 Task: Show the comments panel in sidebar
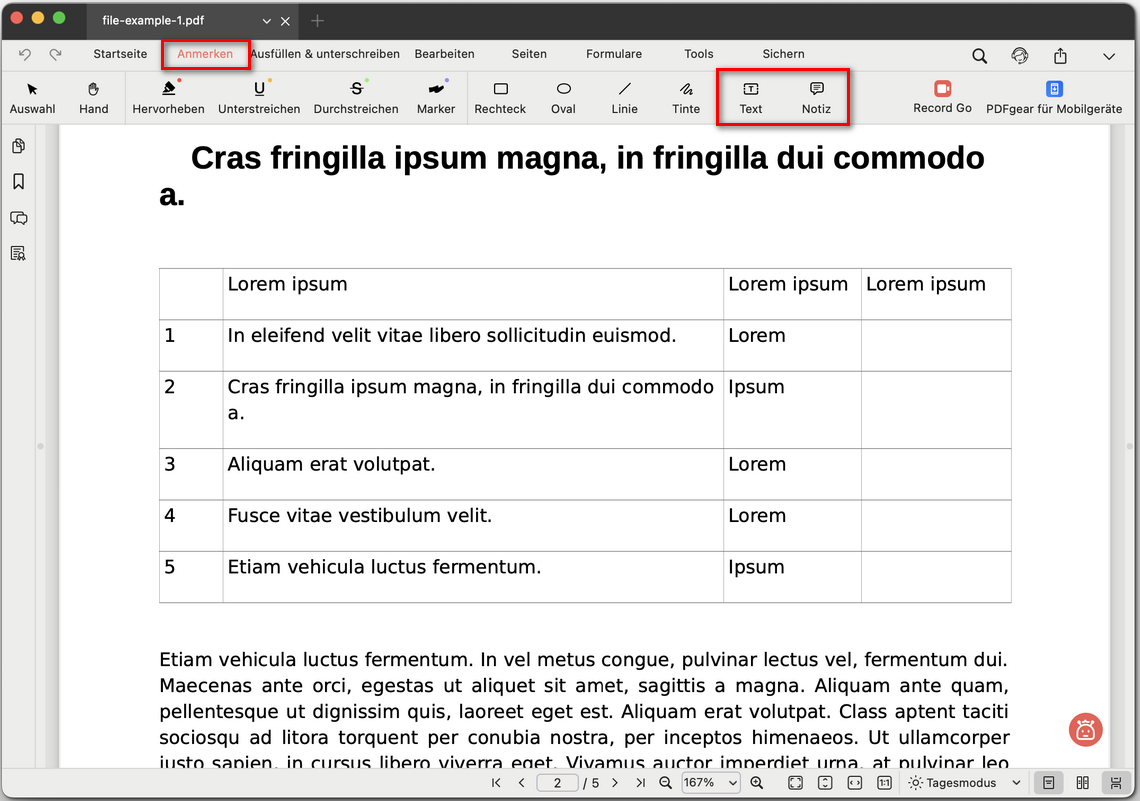pyautogui.click(x=18, y=218)
